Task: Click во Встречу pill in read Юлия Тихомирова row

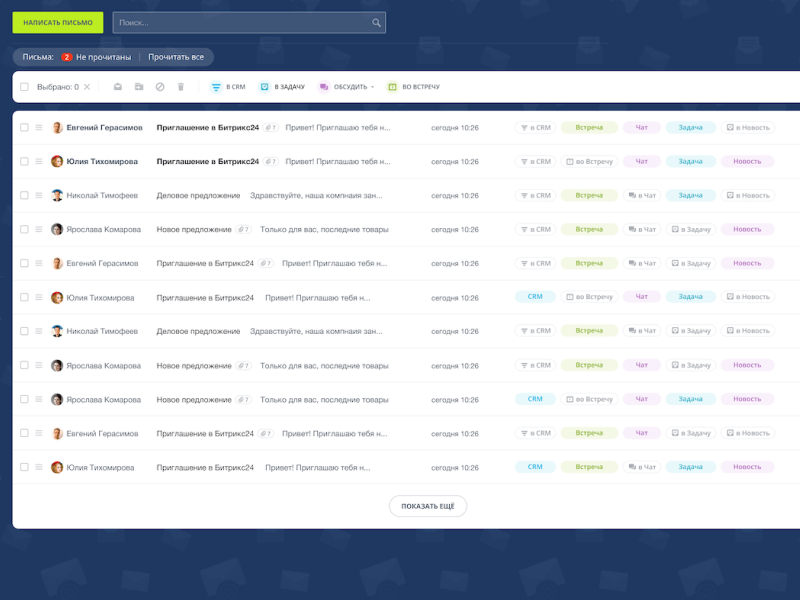Action: 589,296
